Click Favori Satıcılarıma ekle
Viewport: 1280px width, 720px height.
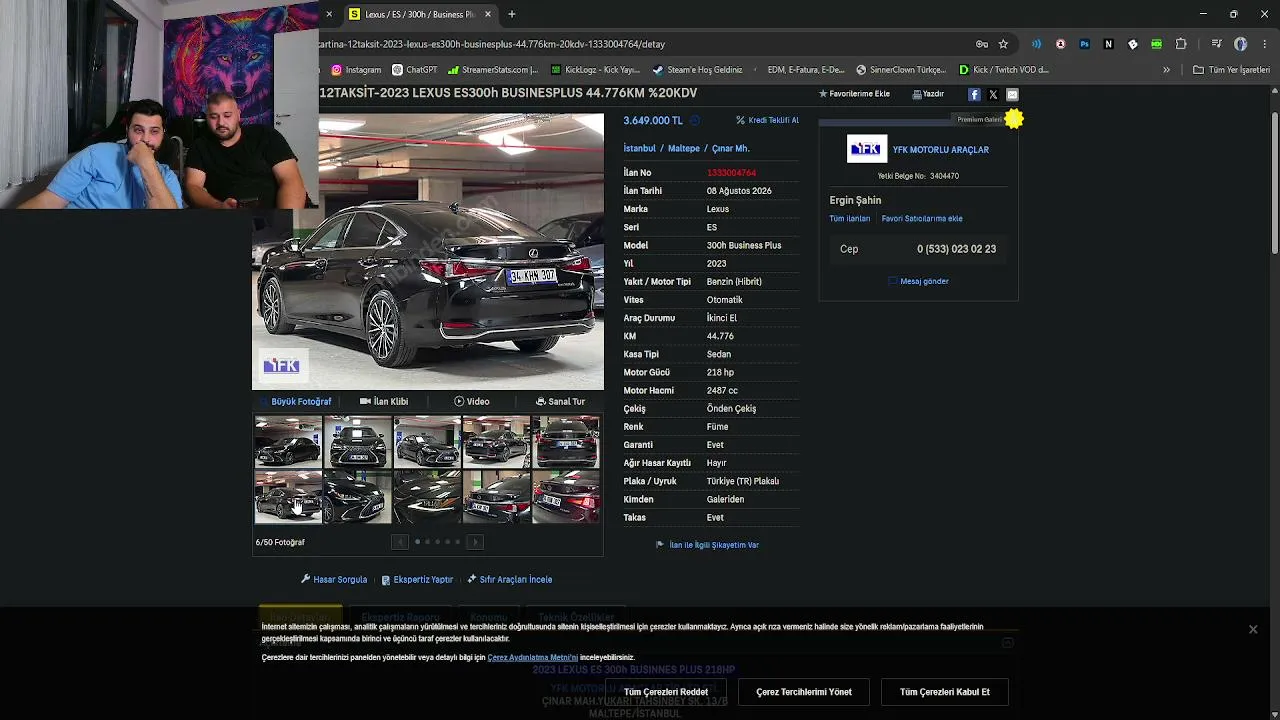922,219
